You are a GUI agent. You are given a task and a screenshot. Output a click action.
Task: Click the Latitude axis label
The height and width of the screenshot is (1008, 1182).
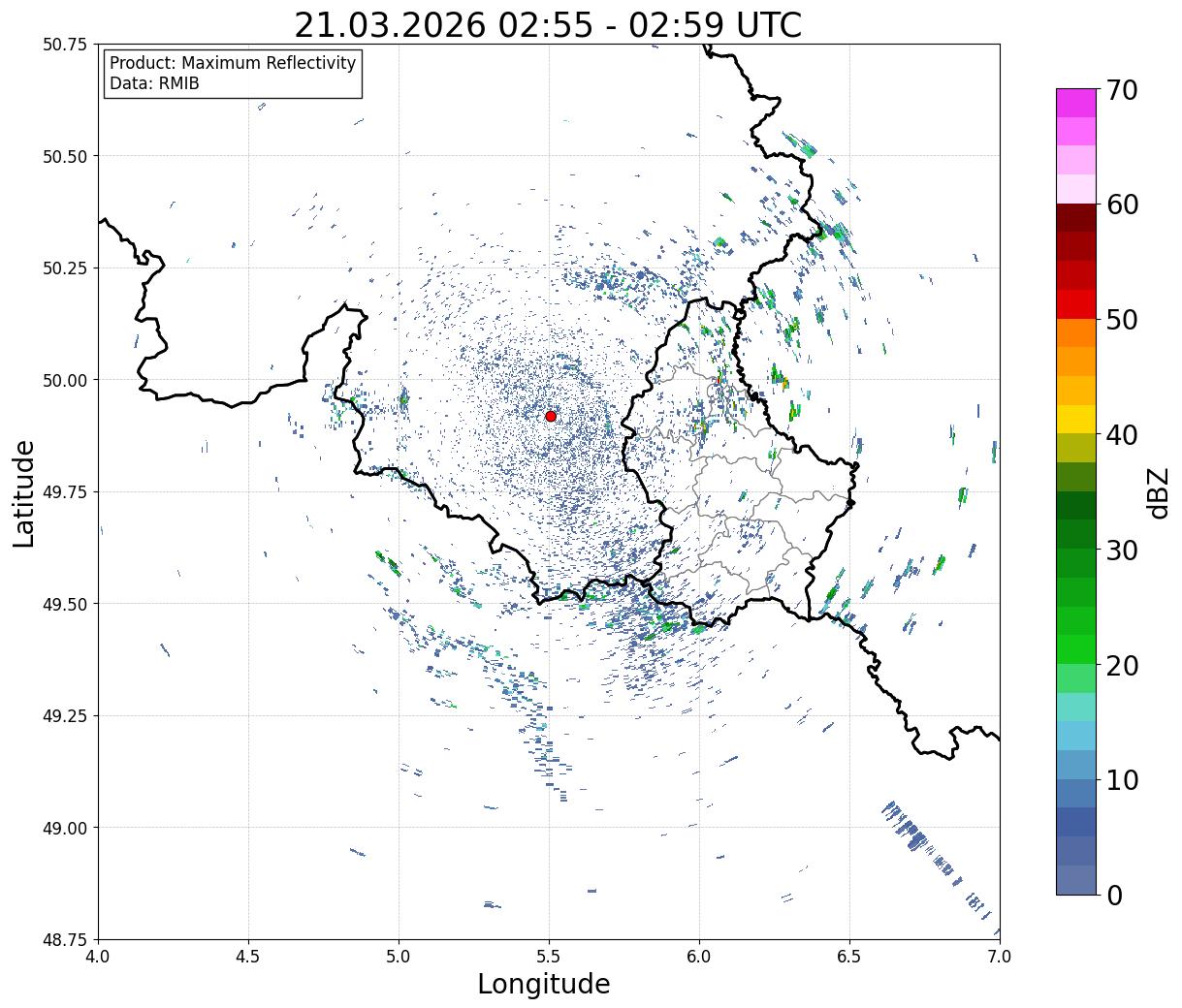(x=23, y=492)
